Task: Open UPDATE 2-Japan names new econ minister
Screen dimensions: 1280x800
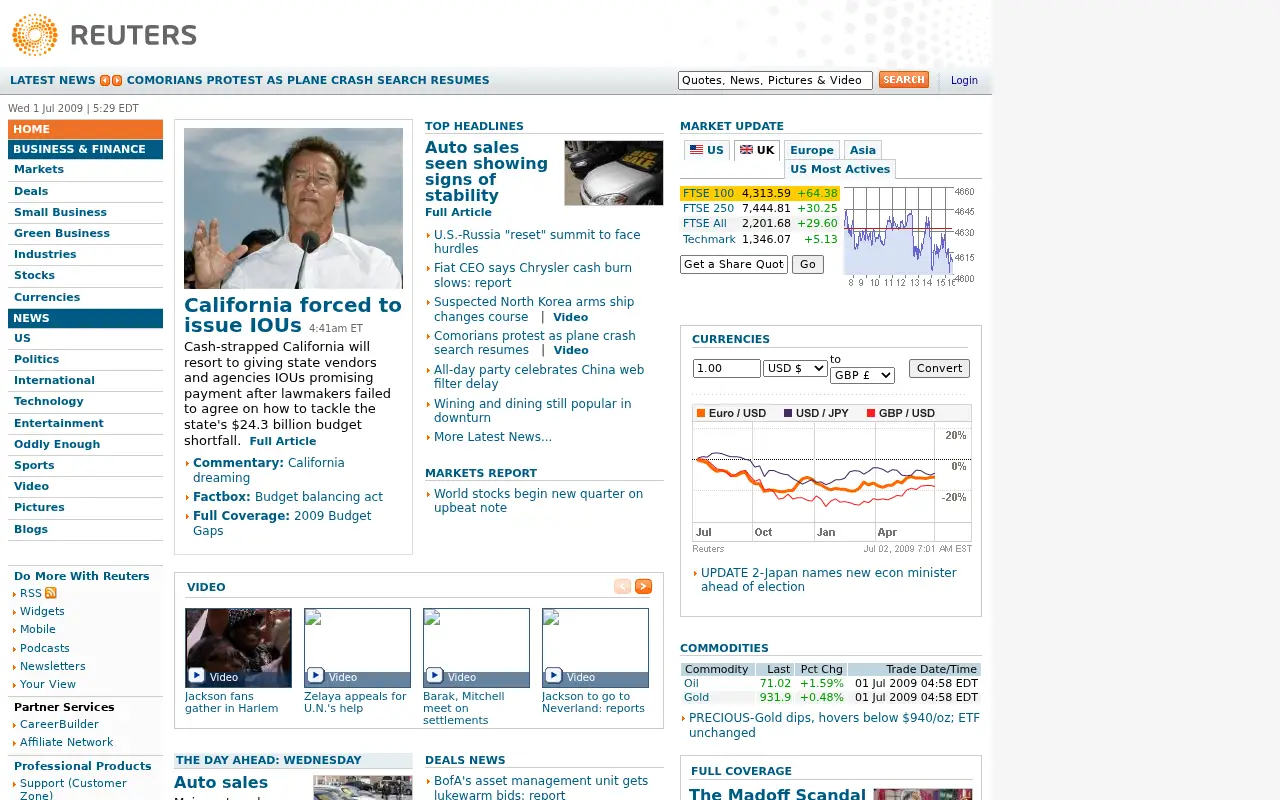Action: (x=828, y=580)
